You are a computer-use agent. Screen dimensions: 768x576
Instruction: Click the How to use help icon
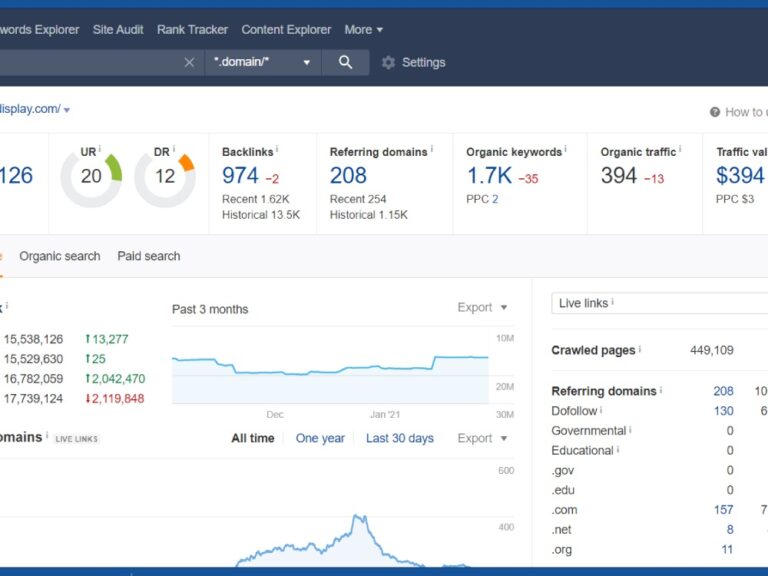tap(715, 112)
